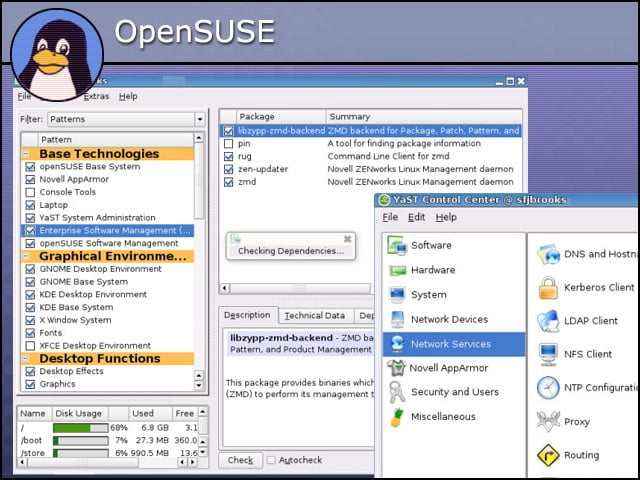The width and height of the screenshot is (640, 480).
Task: Click the pattern list scroll up arrow
Action: (199, 138)
